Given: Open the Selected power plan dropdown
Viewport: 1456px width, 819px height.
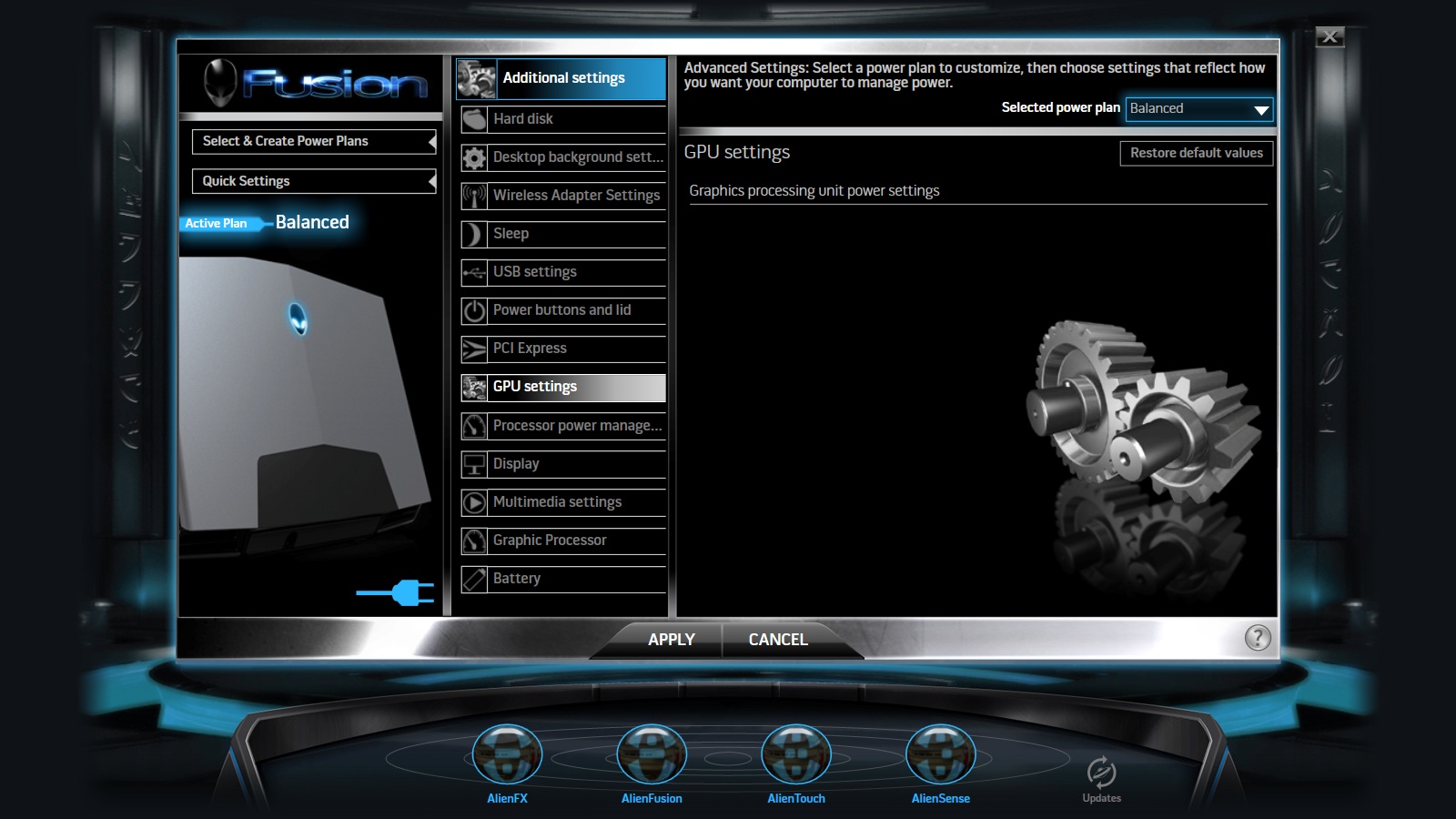Looking at the screenshot, I should tap(1198, 109).
